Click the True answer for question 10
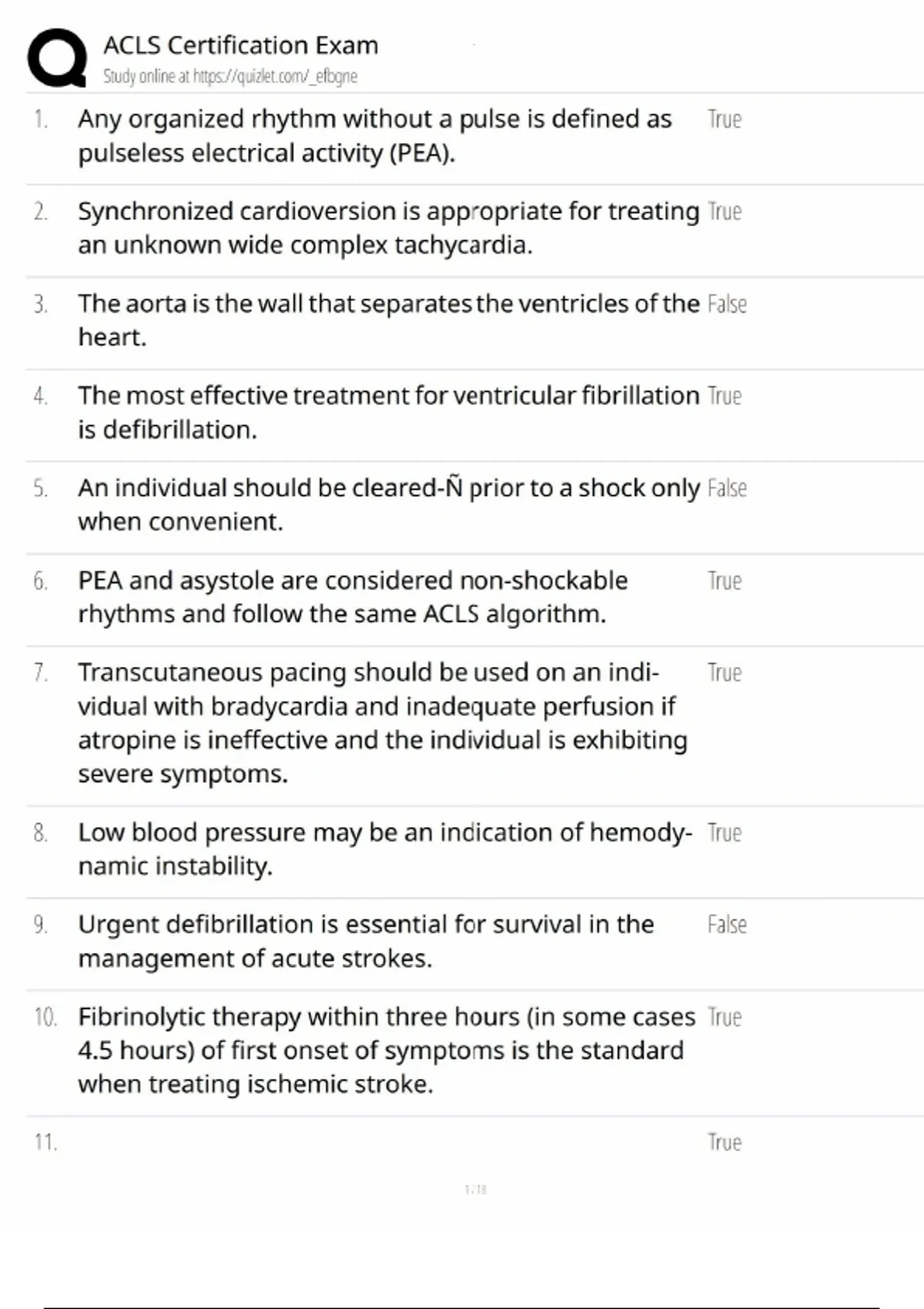 coord(724,1017)
